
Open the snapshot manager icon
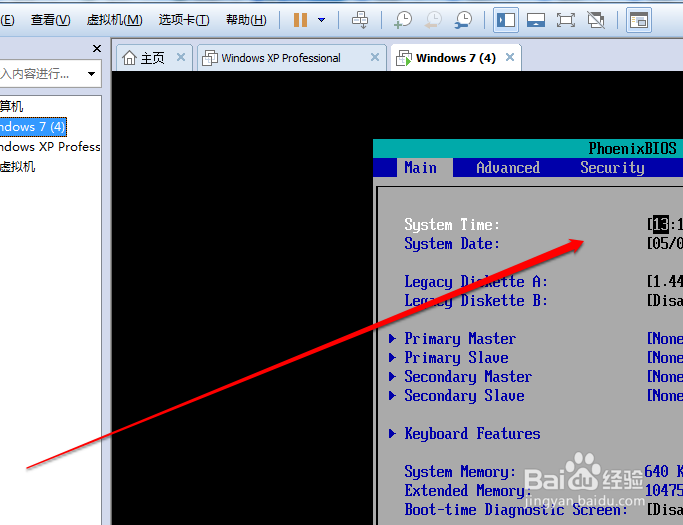click(463, 20)
